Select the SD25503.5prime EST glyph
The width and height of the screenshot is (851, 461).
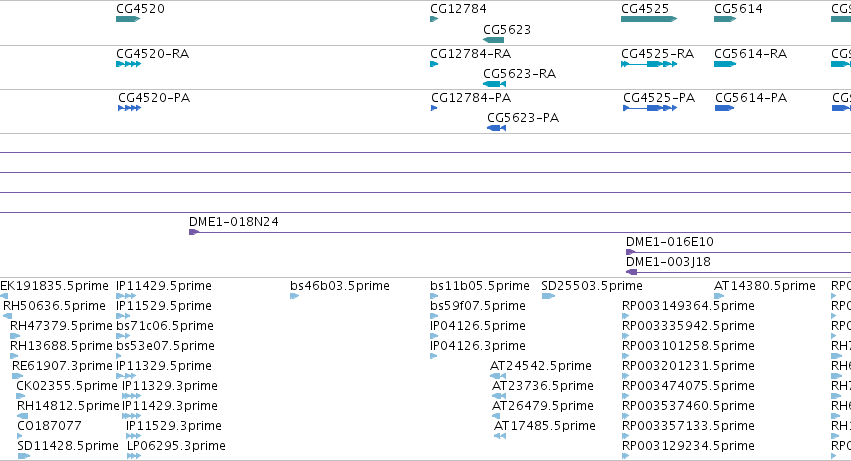tap(548, 296)
